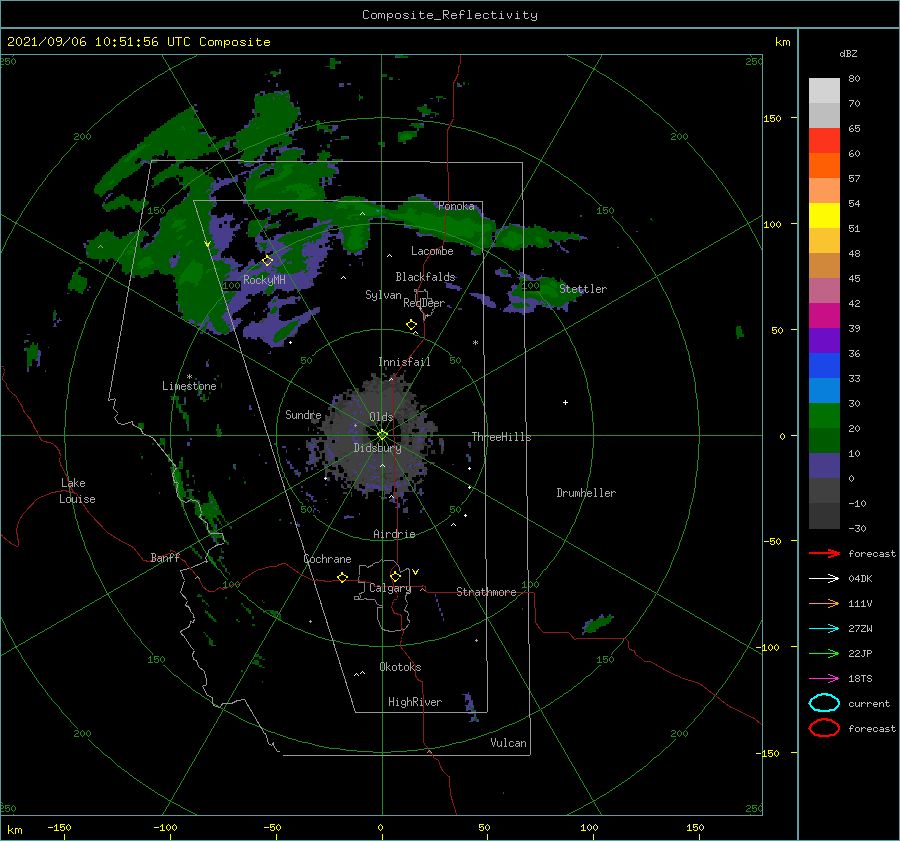
Task: Click the white plus marker west of Drumheller
Action: pos(565,402)
